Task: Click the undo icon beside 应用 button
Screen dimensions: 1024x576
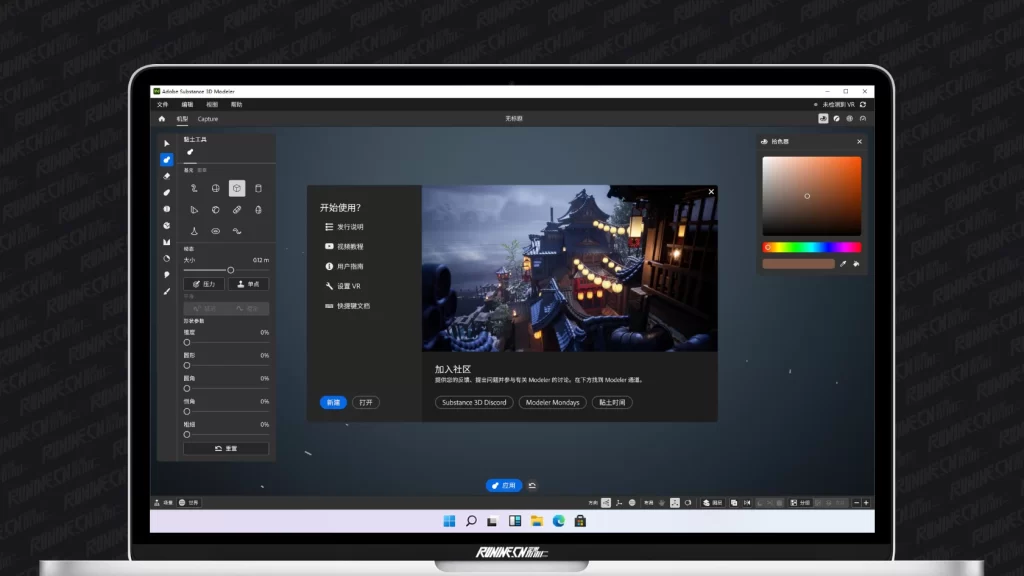Action: (532, 485)
